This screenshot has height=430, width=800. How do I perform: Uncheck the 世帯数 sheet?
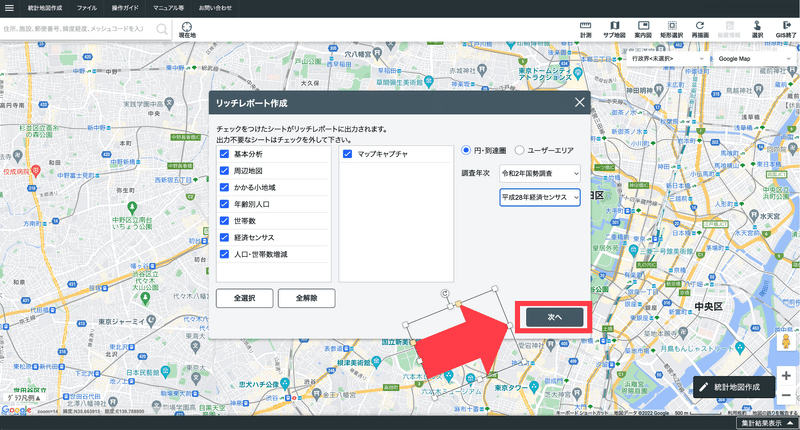click(x=224, y=221)
